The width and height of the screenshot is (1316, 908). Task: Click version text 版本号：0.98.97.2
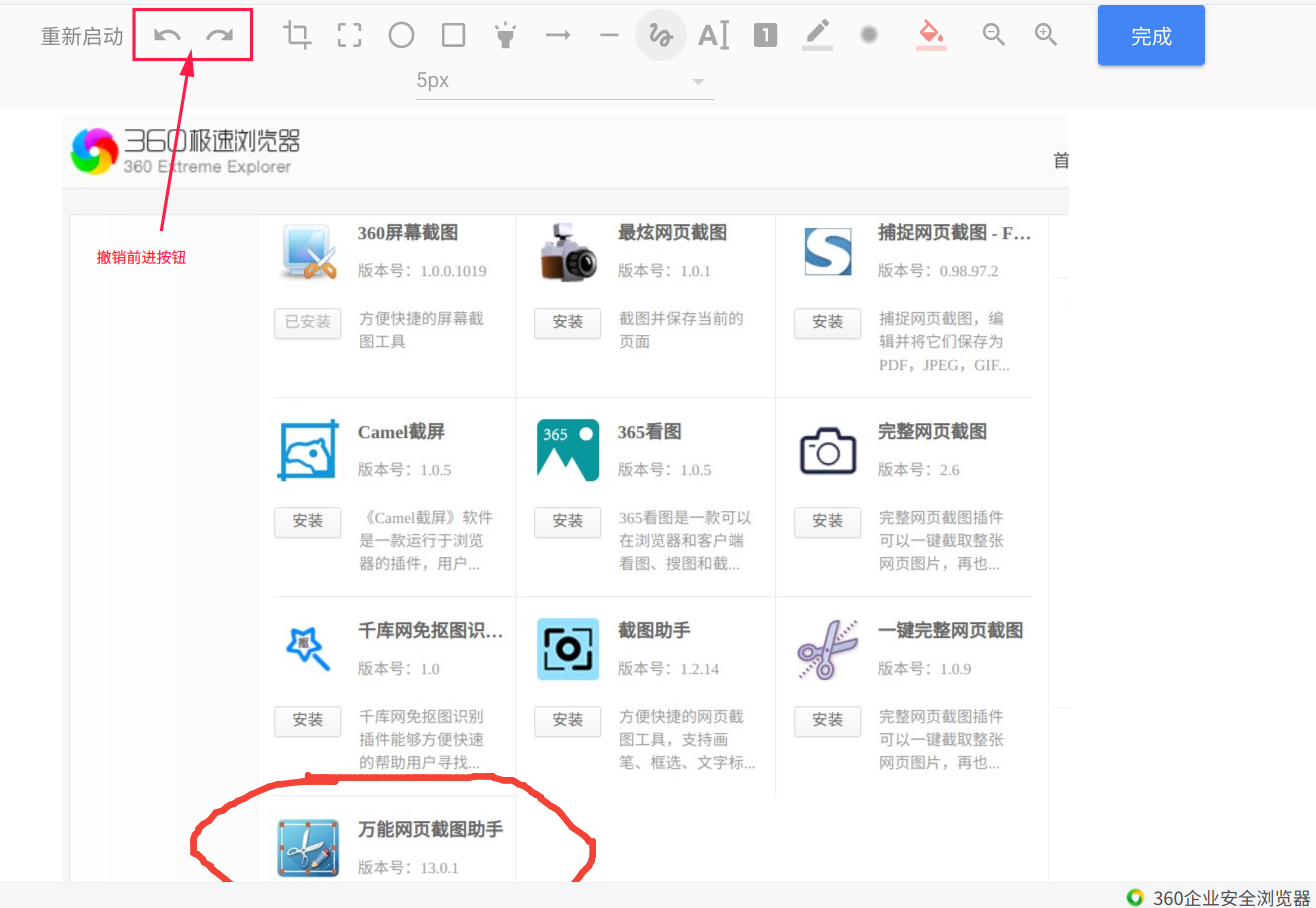coord(938,271)
